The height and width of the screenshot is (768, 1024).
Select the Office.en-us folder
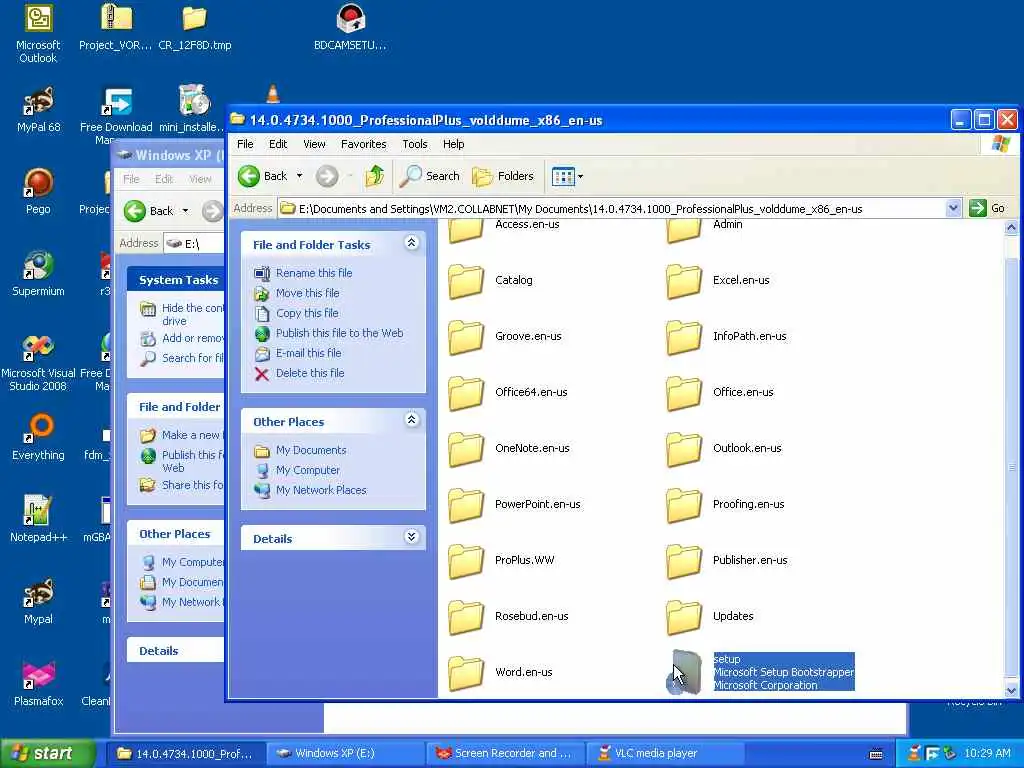pyautogui.click(x=720, y=393)
